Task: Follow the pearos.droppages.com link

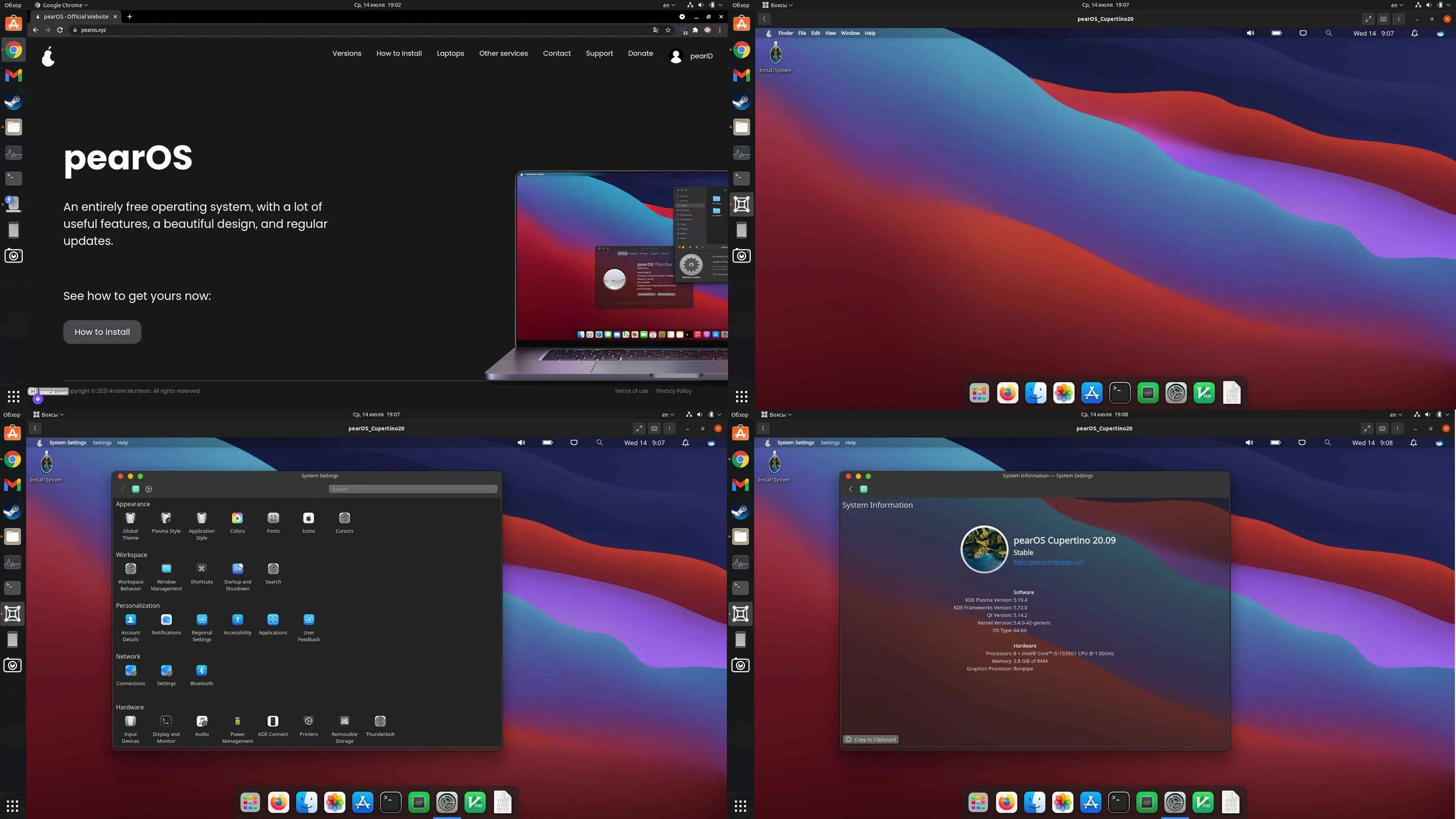Action: [x=1048, y=562]
